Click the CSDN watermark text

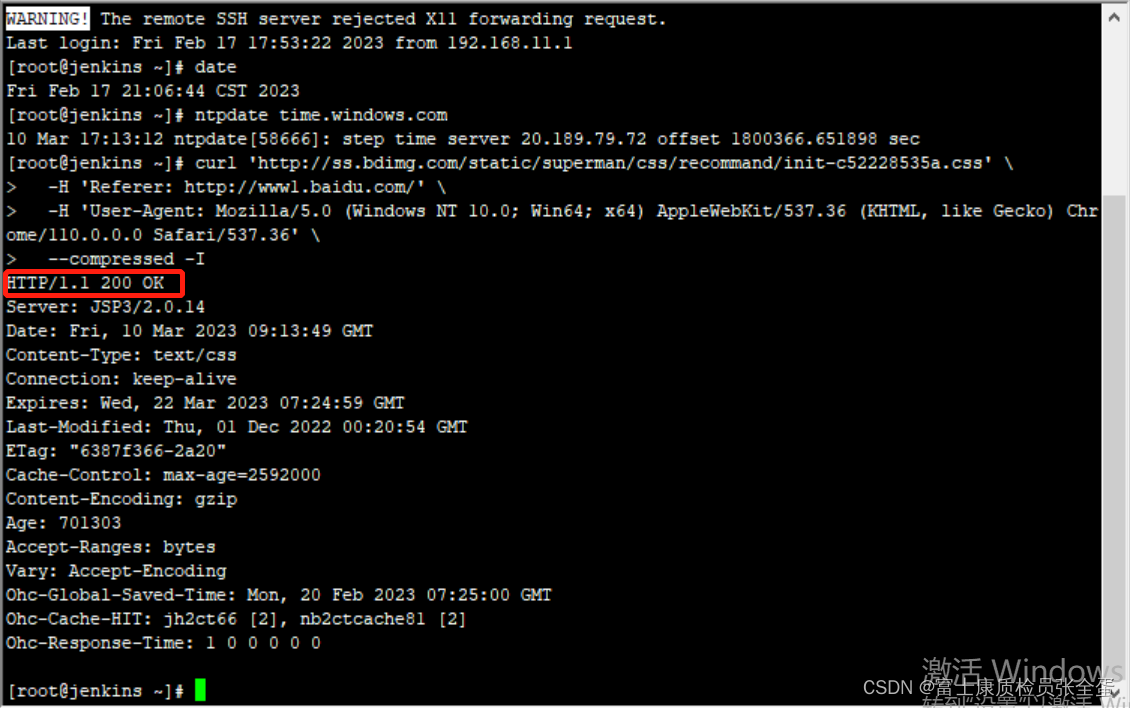pyautogui.click(x=989, y=687)
